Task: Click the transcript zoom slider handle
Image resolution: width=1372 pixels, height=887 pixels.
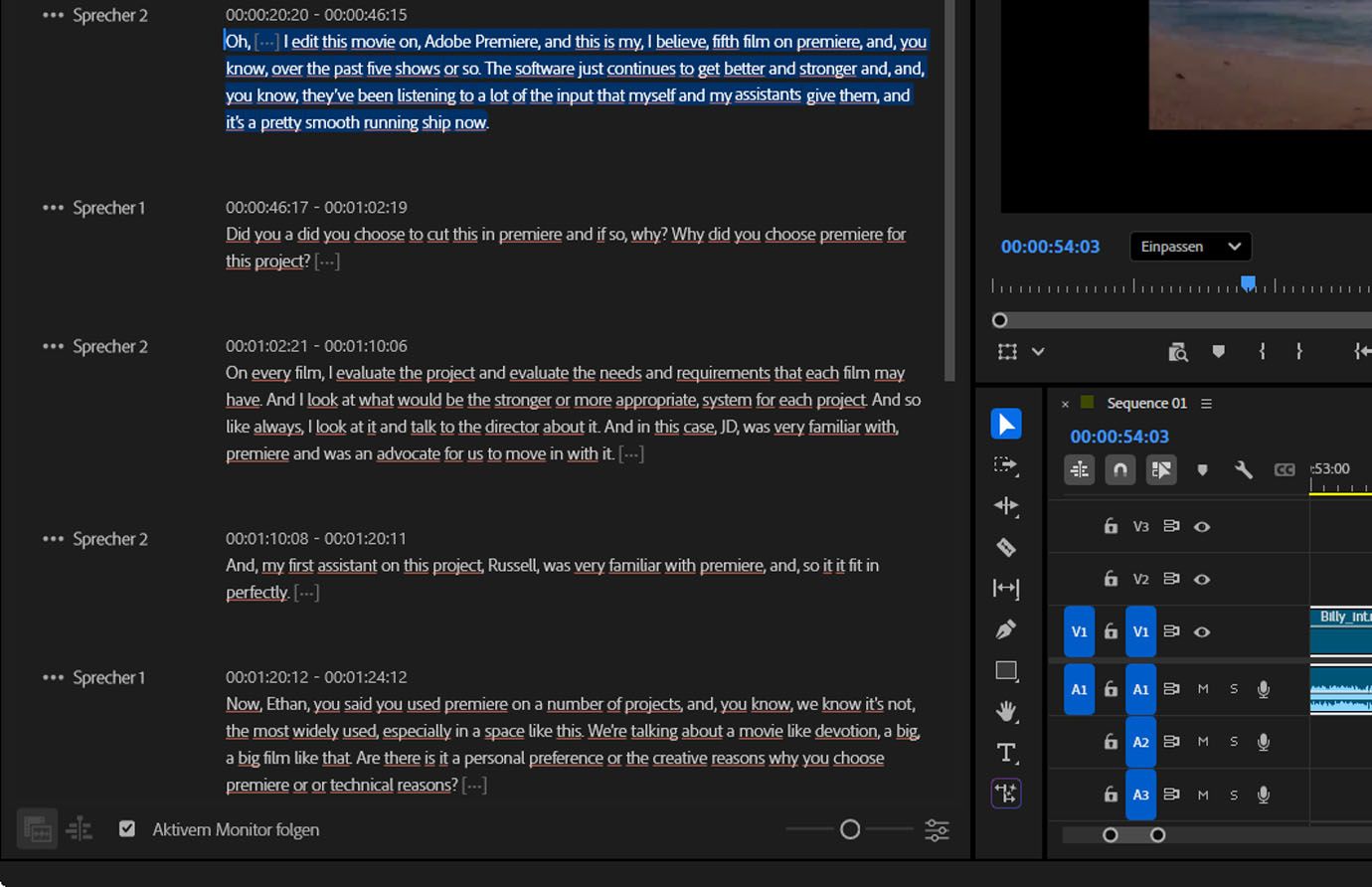Action: 850,828
